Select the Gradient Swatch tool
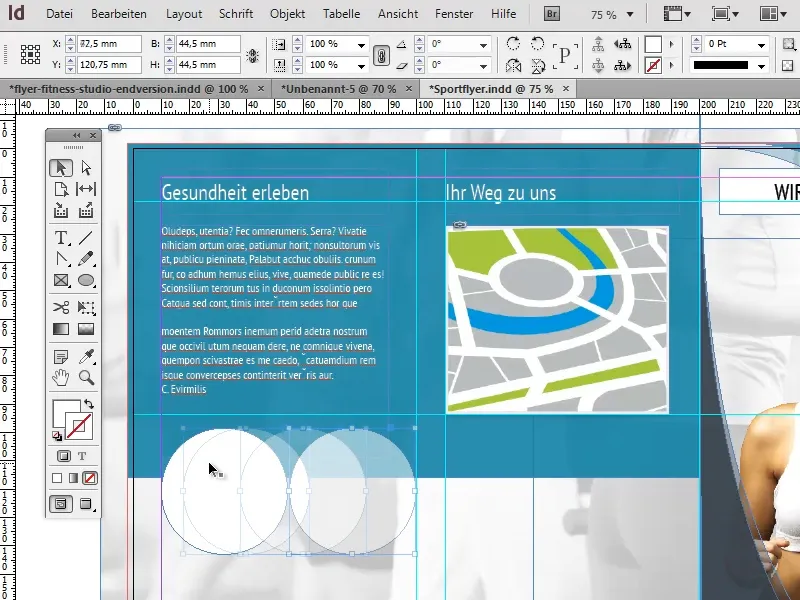This screenshot has height=600, width=800. pos(61,329)
